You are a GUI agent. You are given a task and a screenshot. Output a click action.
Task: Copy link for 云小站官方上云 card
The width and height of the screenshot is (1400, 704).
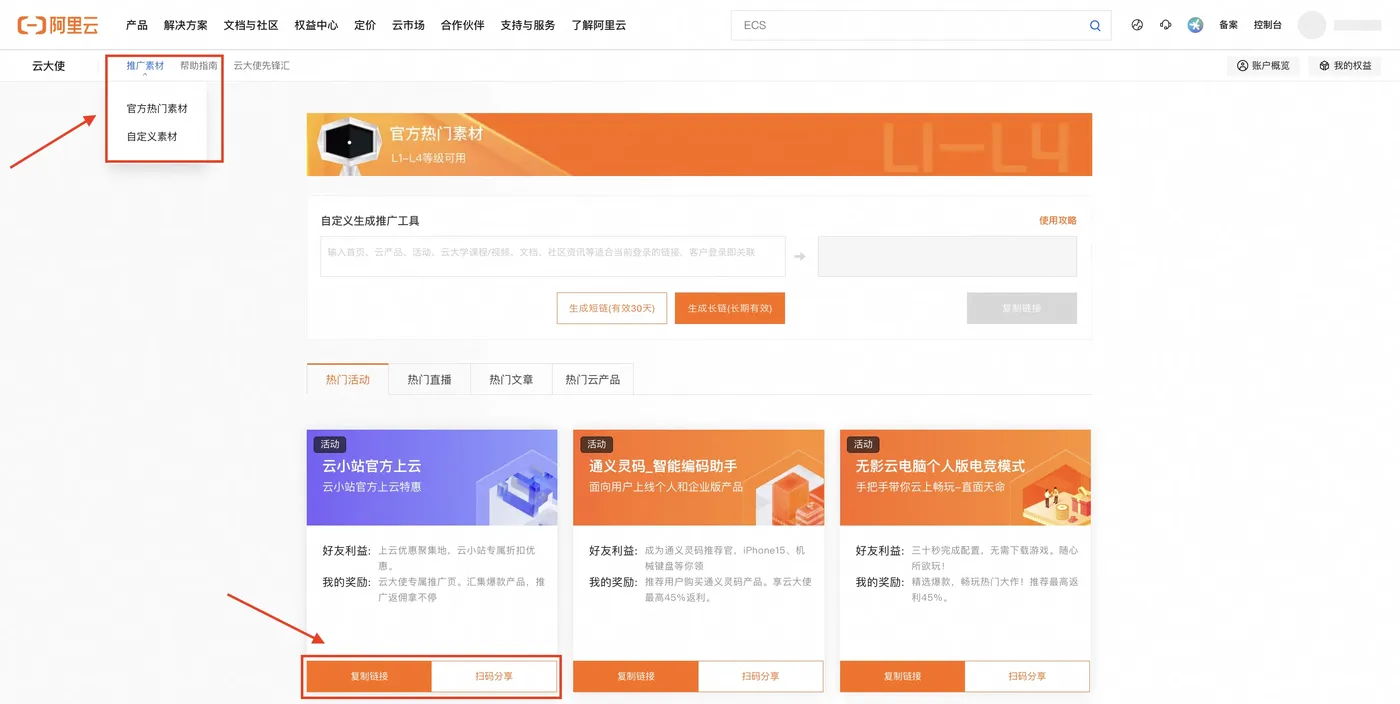(x=369, y=676)
